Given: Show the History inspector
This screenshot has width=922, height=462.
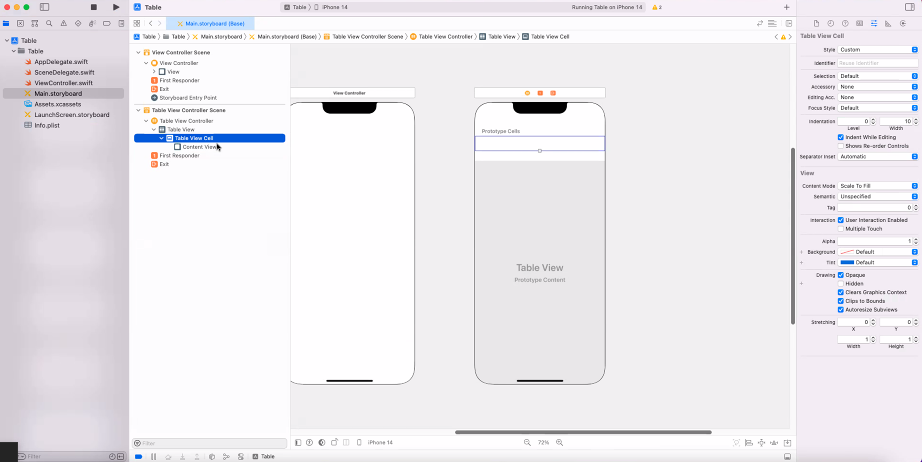Looking at the screenshot, I should click(830, 24).
